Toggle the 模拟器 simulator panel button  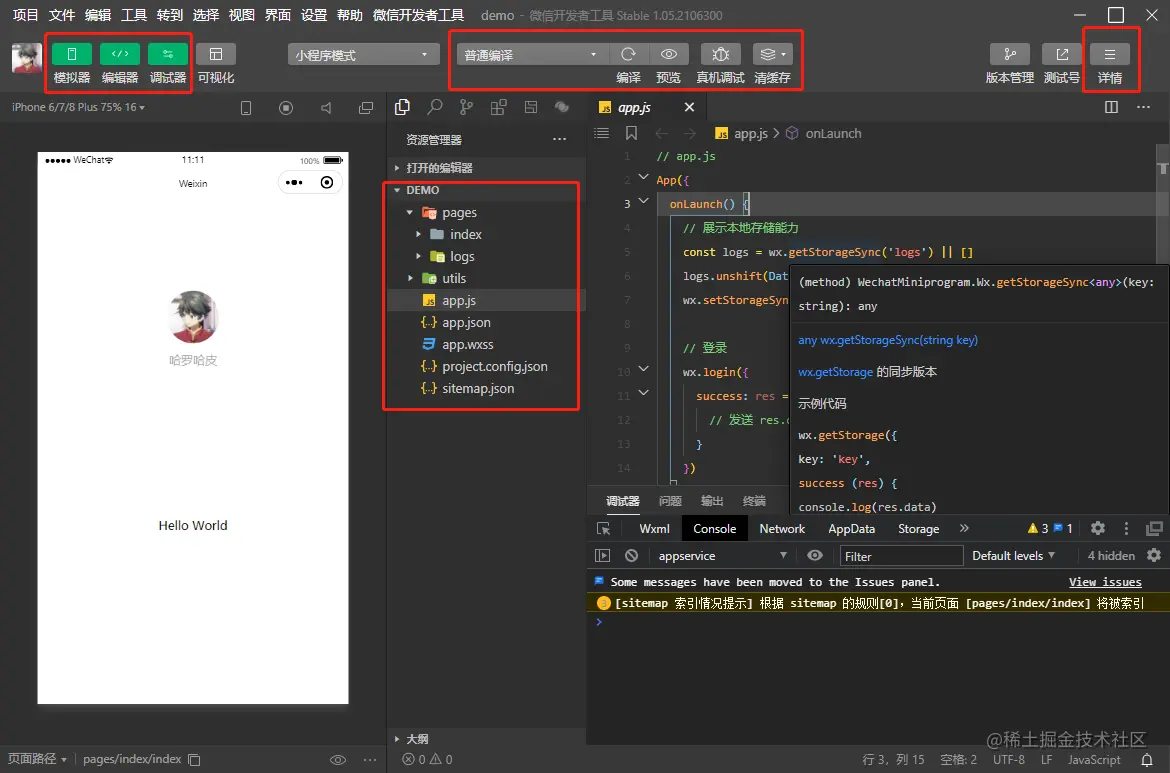click(72, 54)
